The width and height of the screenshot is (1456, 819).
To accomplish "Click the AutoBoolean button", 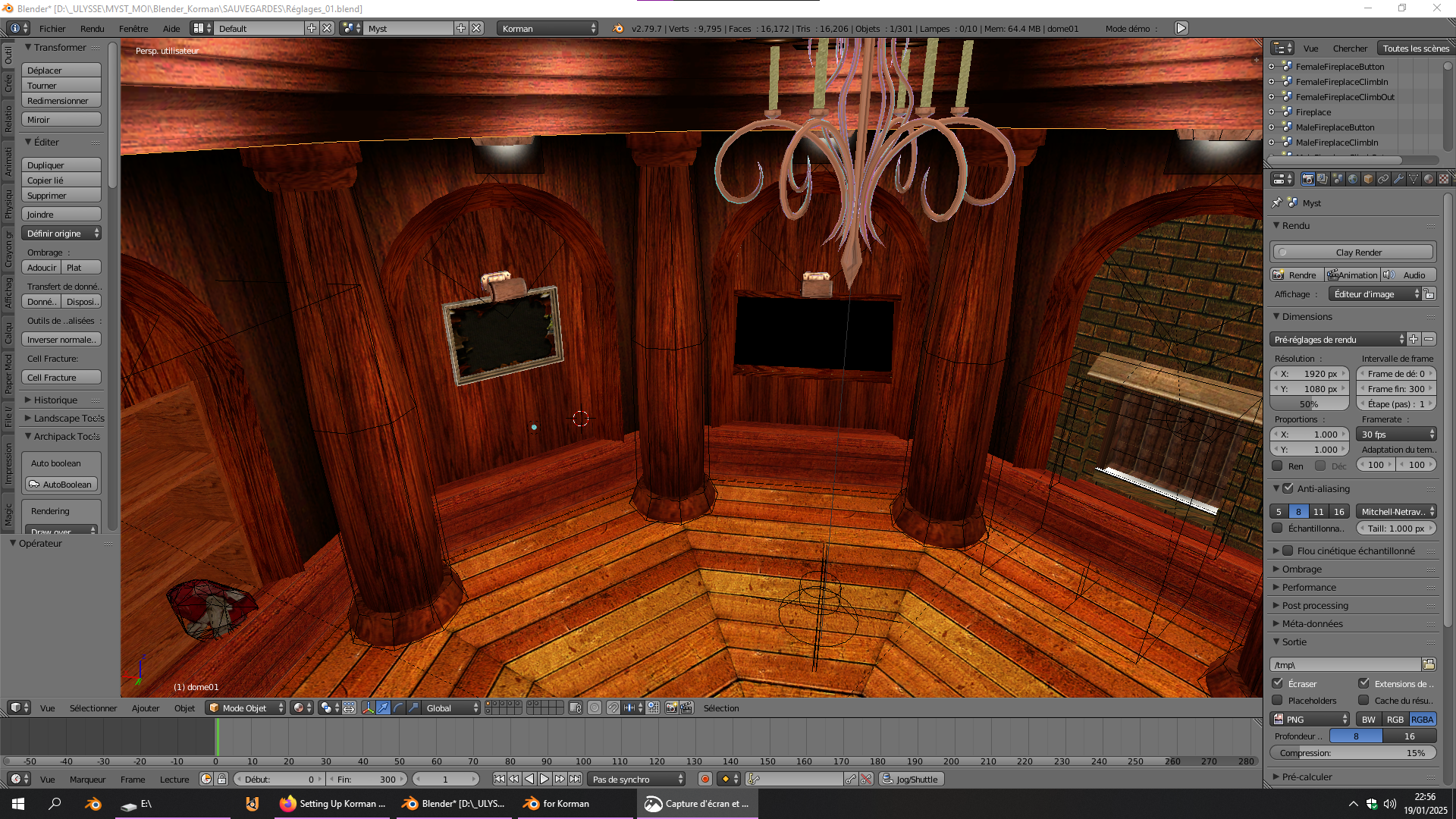I will 61,484.
